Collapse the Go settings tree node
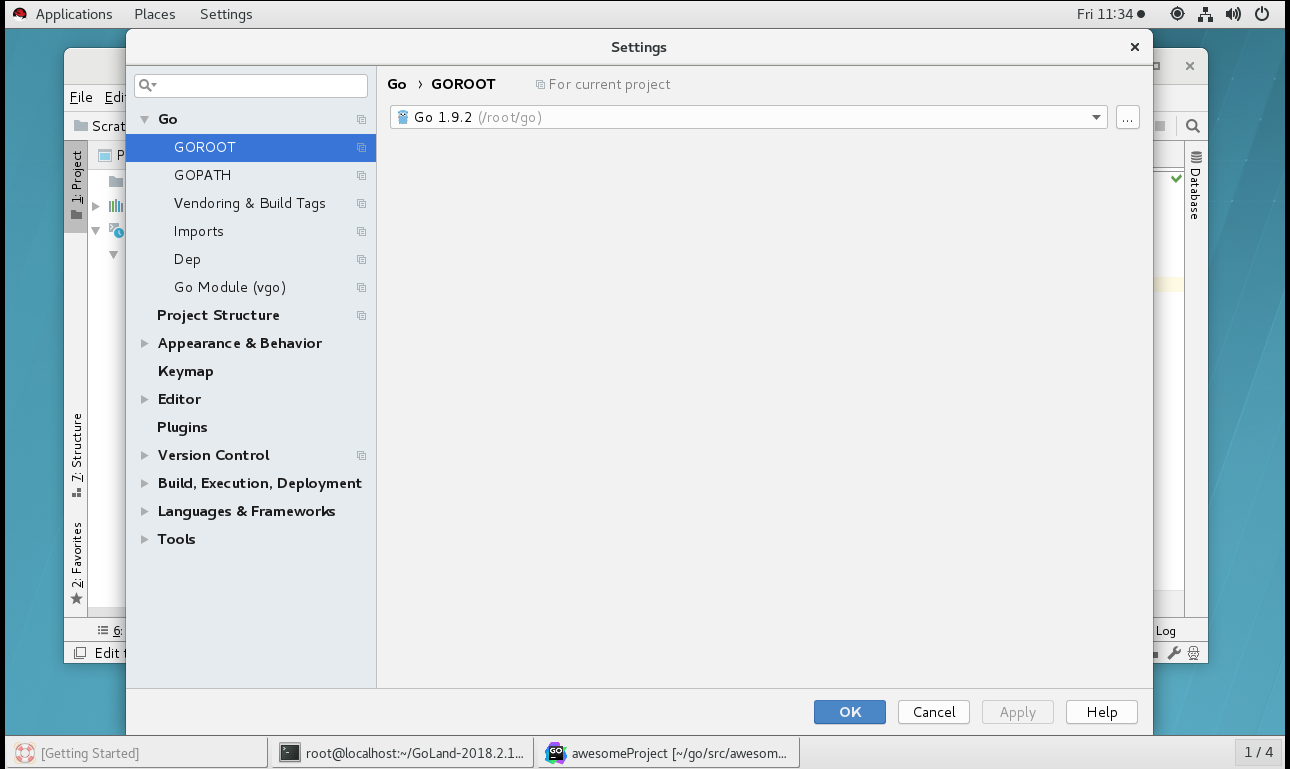 point(145,119)
